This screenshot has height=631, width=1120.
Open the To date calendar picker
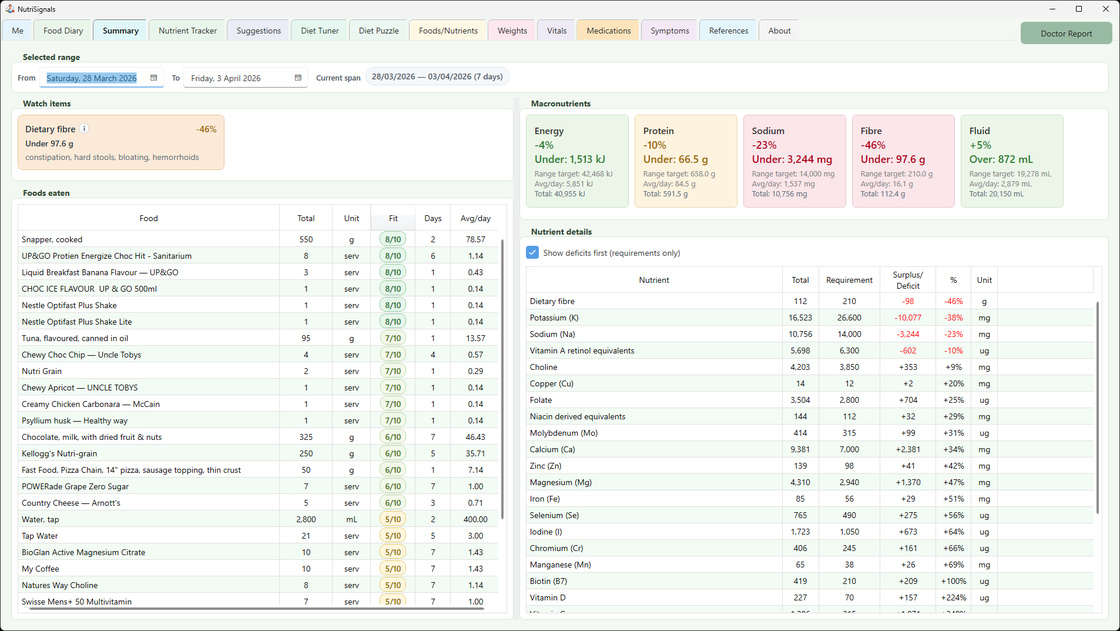(297, 76)
